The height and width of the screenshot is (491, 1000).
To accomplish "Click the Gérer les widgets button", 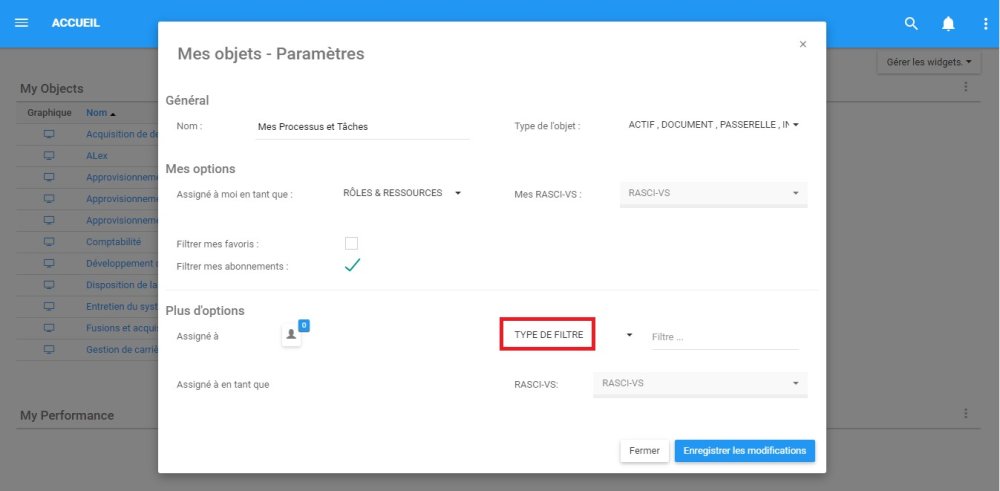I will point(929,62).
